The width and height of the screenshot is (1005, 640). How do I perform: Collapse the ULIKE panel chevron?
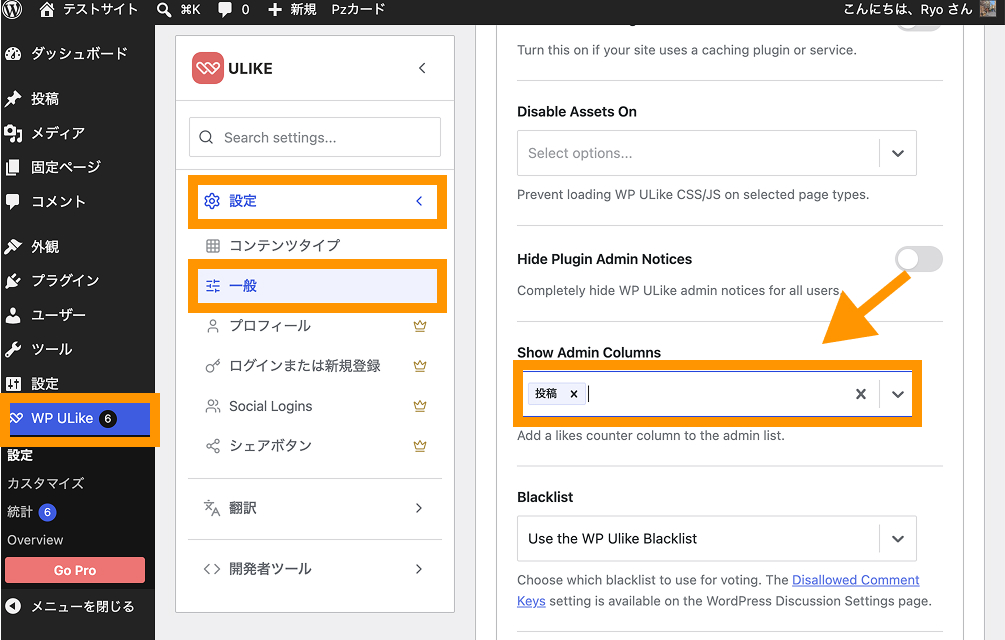(x=422, y=68)
